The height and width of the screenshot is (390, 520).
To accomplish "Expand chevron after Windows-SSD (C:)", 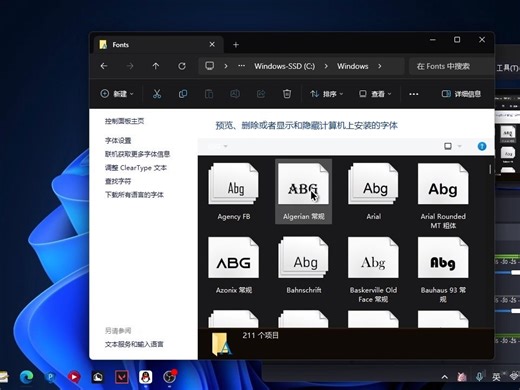I will pyautogui.click(x=326, y=66).
